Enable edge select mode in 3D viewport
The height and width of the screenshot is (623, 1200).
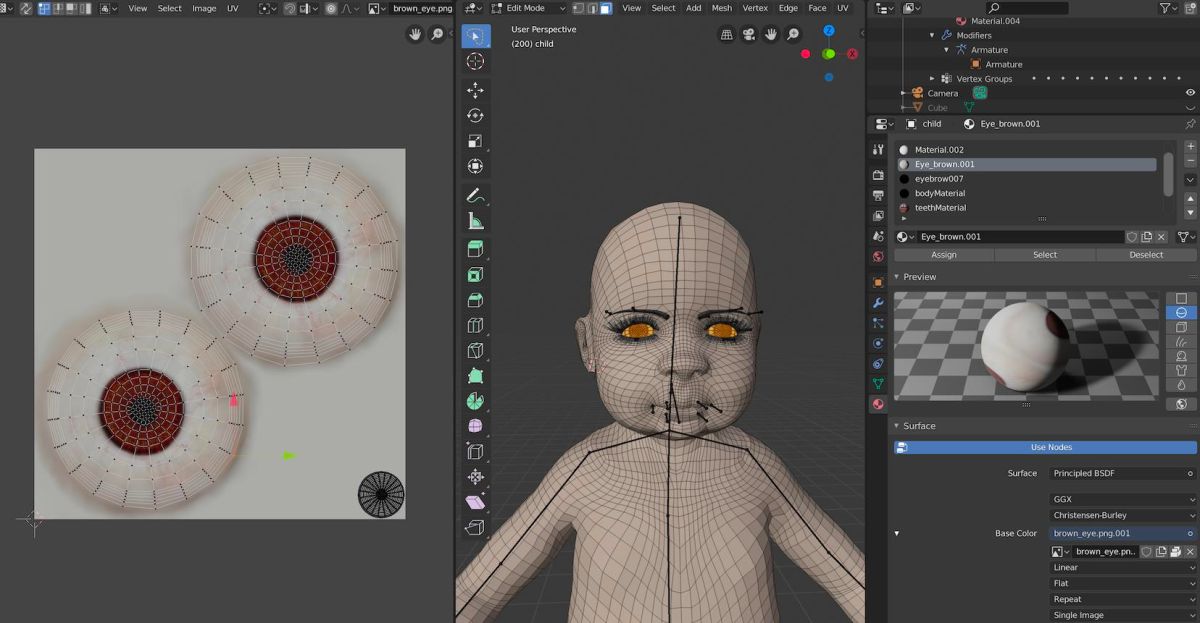pos(592,8)
